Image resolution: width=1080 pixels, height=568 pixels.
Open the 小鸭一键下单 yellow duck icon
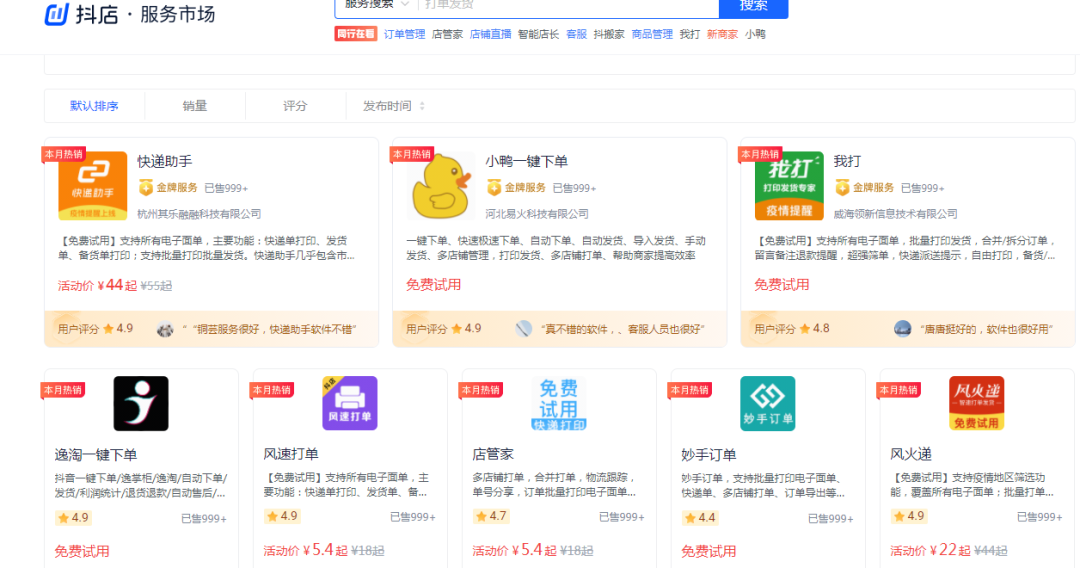click(441, 186)
